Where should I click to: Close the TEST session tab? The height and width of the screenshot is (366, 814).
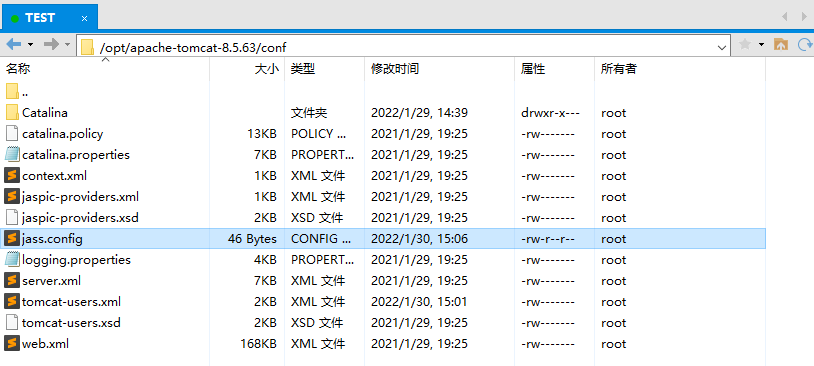(x=85, y=19)
